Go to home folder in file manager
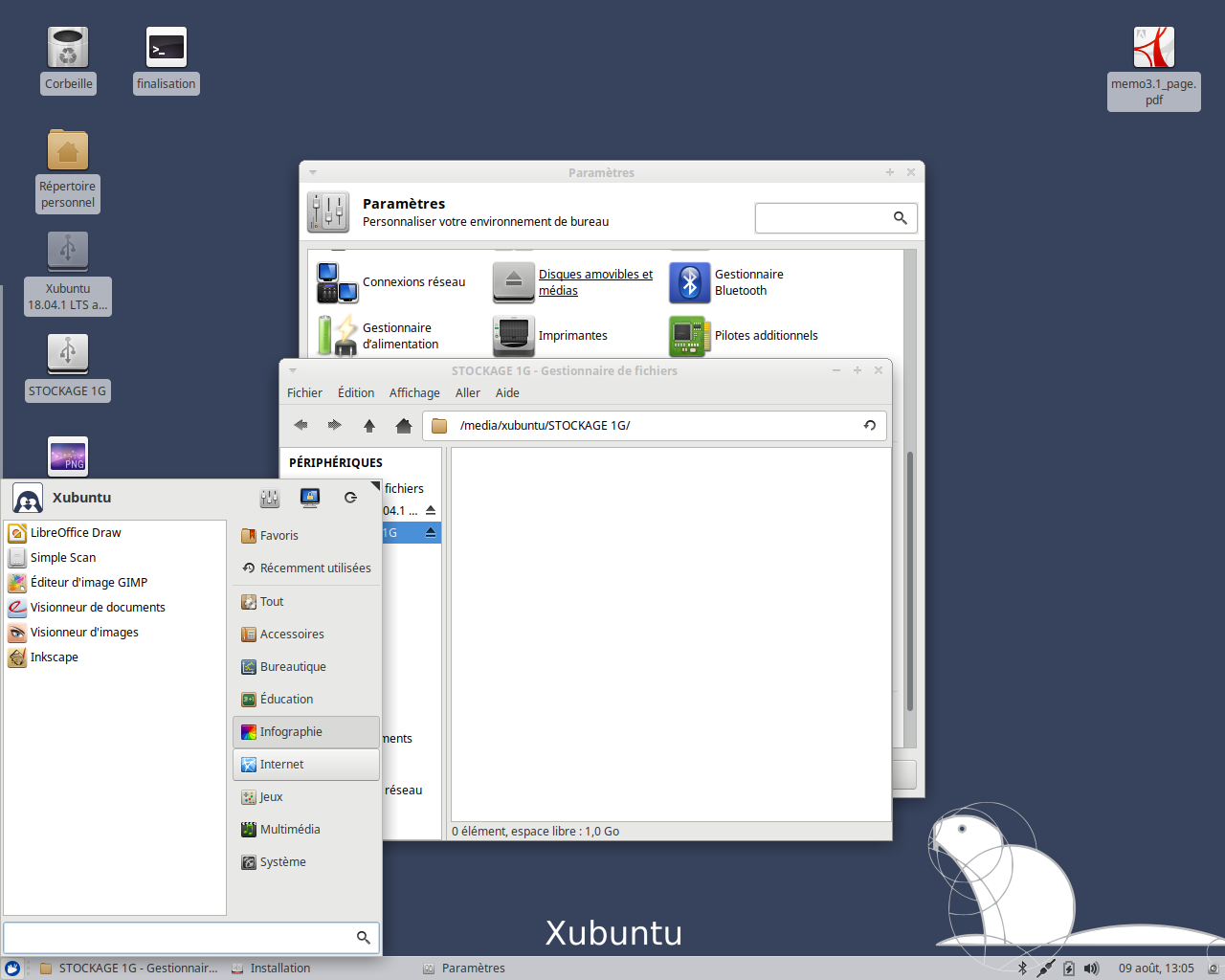Image resolution: width=1225 pixels, height=980 pixels. click(403, 425)
